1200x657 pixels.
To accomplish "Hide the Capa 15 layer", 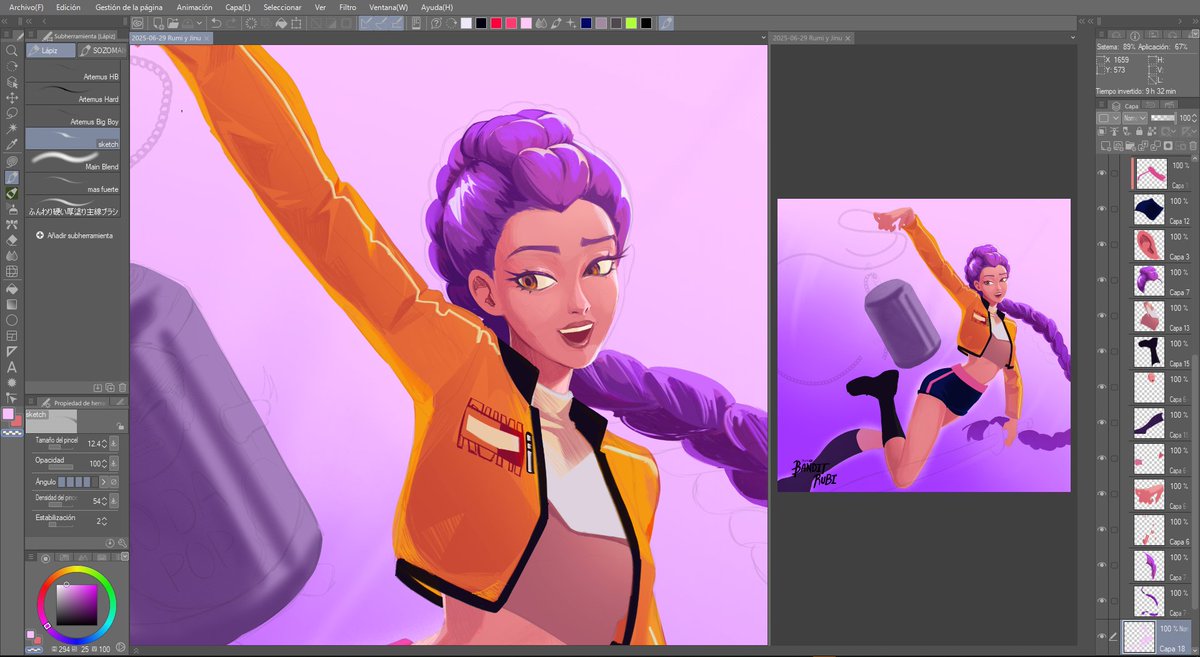I will [x=1103, y=351].
